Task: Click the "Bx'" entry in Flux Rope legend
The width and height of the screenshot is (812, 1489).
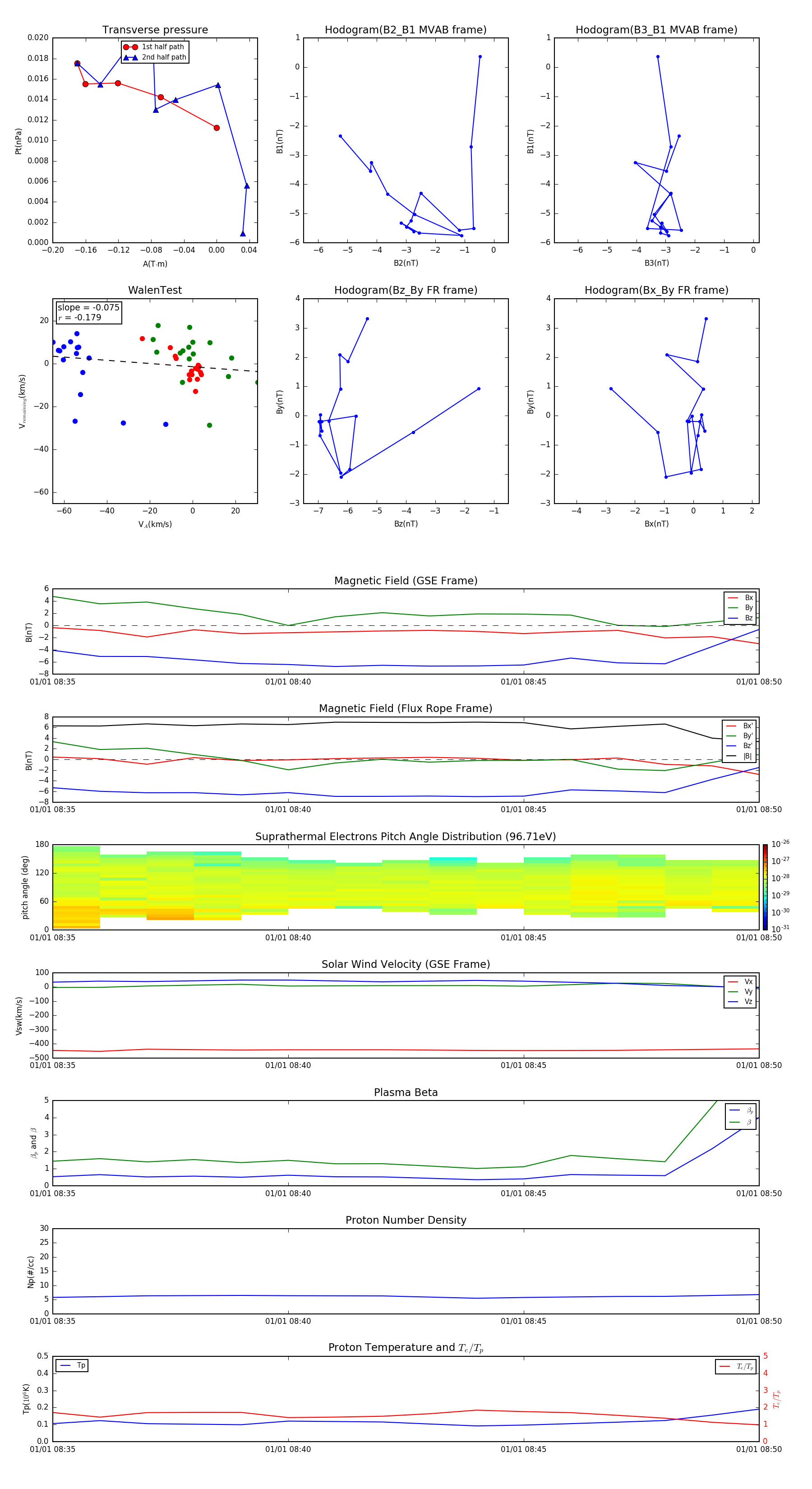Action: coord(739,726)
